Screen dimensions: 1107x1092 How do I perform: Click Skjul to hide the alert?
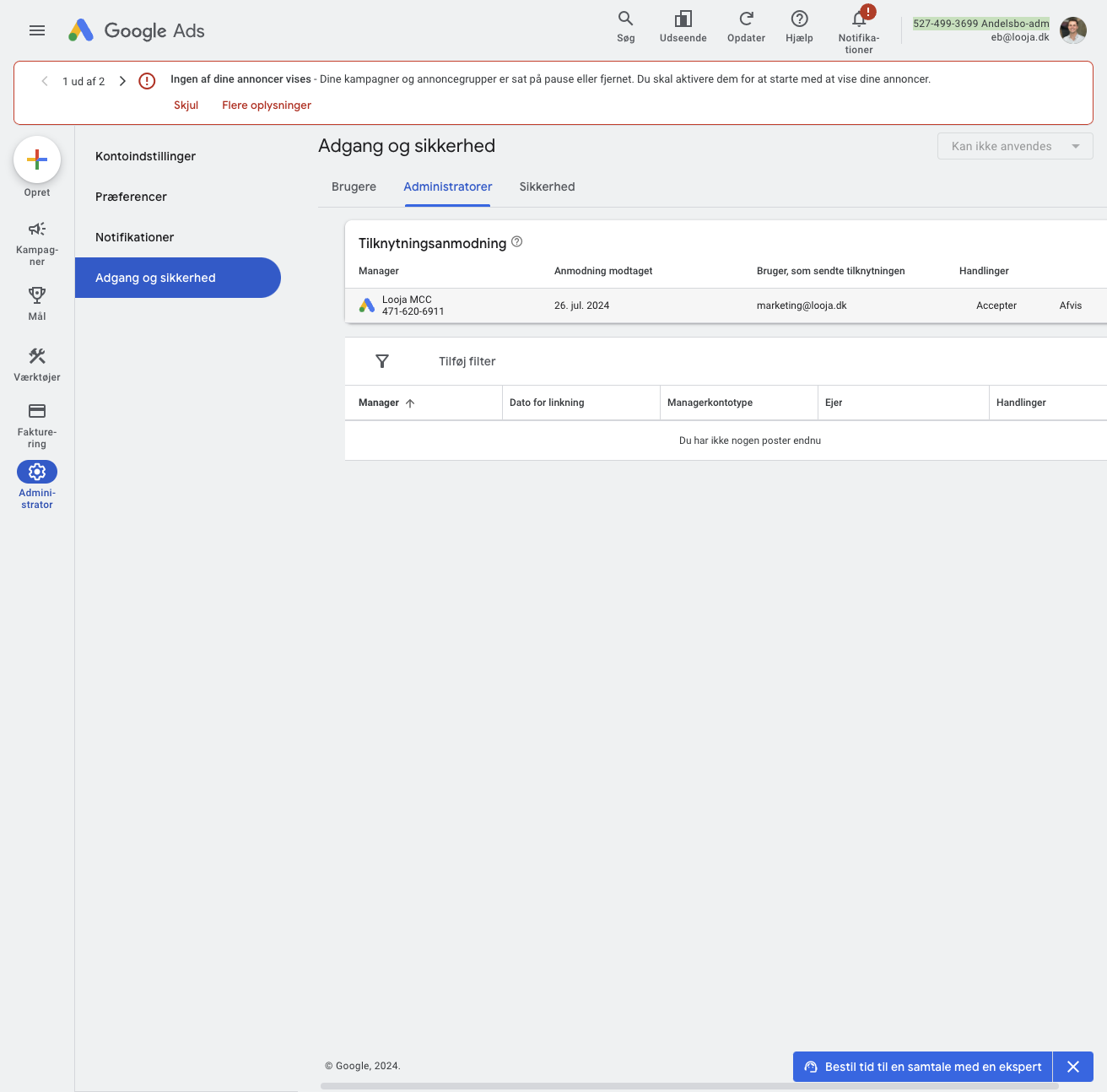pos(186,105)
